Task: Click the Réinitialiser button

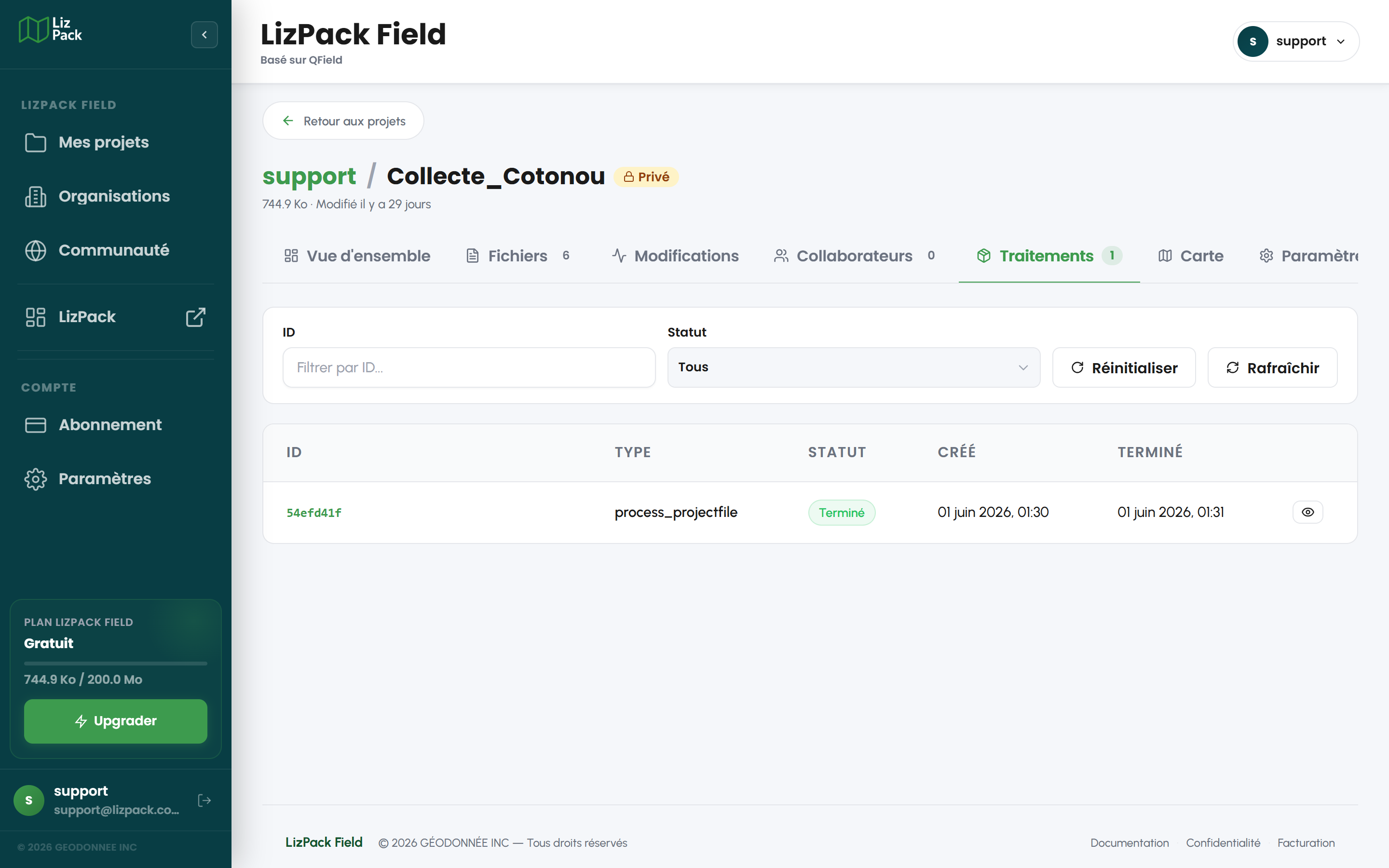Action: (x=1124, y=367)
